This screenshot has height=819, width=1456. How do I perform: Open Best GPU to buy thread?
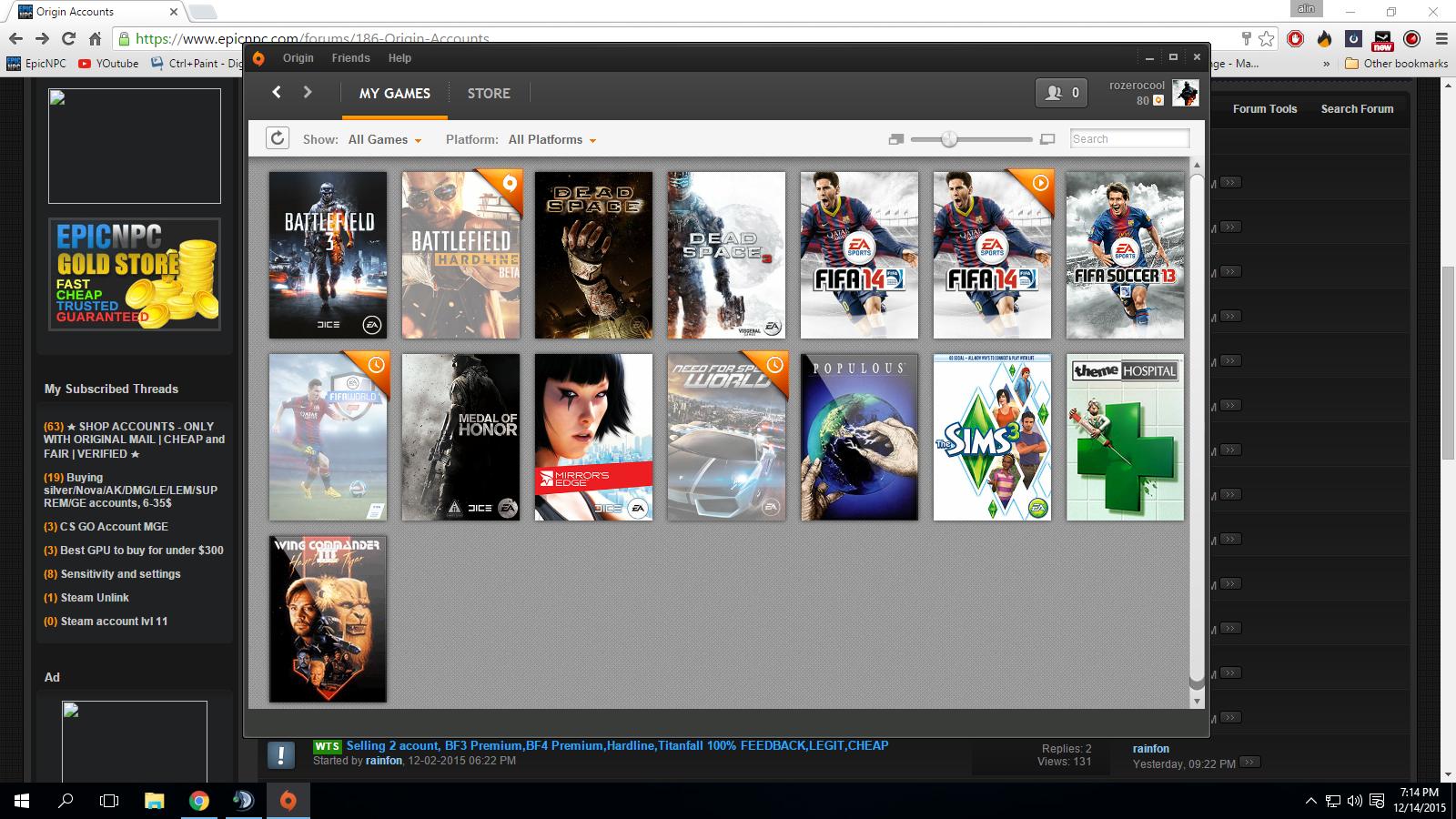[x=141, y=551]
